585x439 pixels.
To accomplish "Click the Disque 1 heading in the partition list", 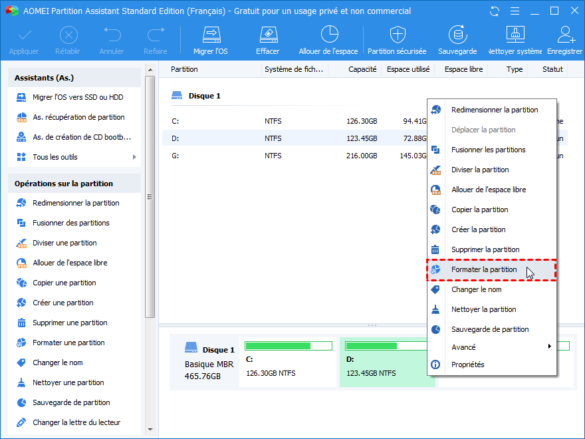I will [x=204, y=96].
